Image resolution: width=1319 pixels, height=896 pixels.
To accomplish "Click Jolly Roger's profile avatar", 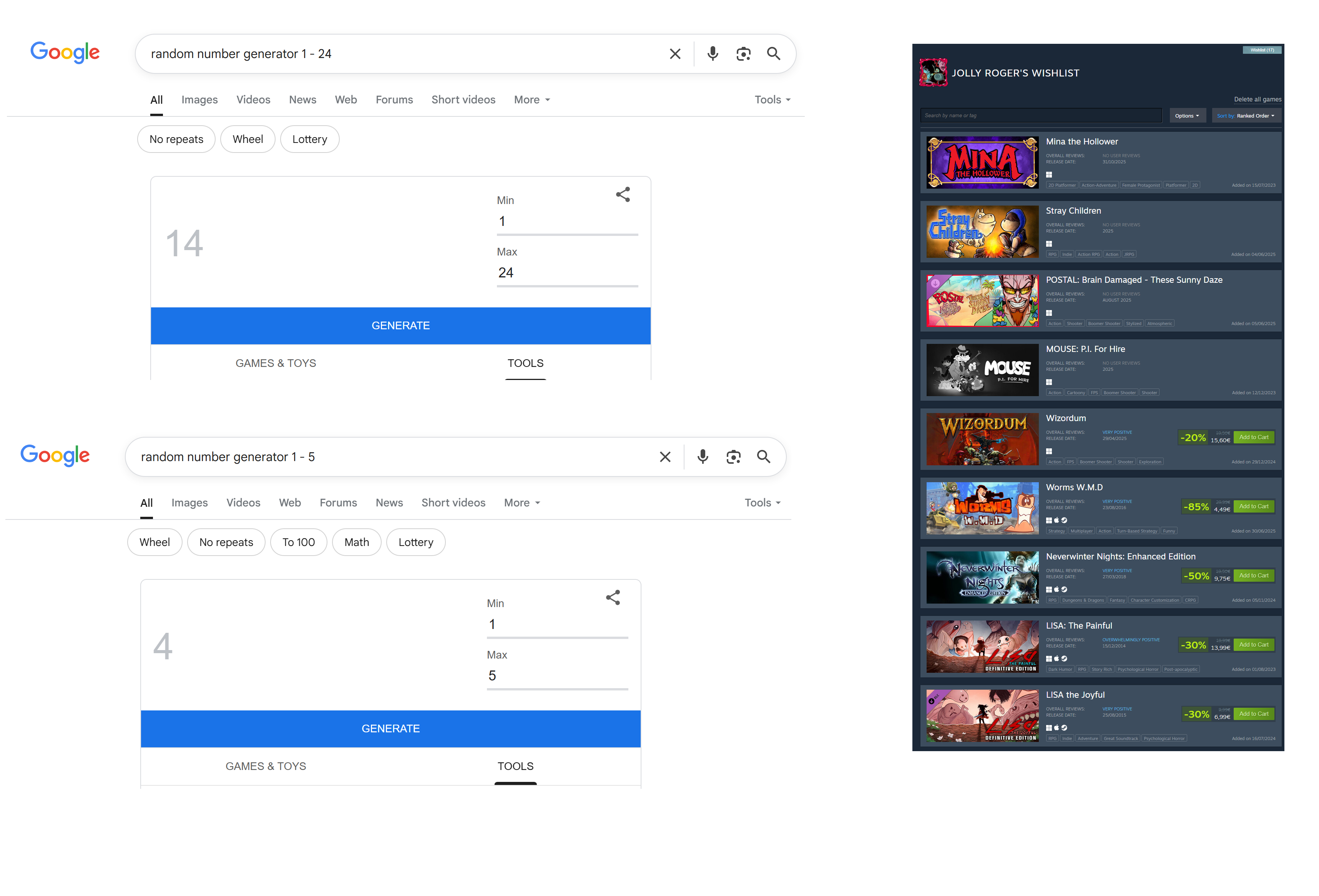I will (x=933, y=73).
